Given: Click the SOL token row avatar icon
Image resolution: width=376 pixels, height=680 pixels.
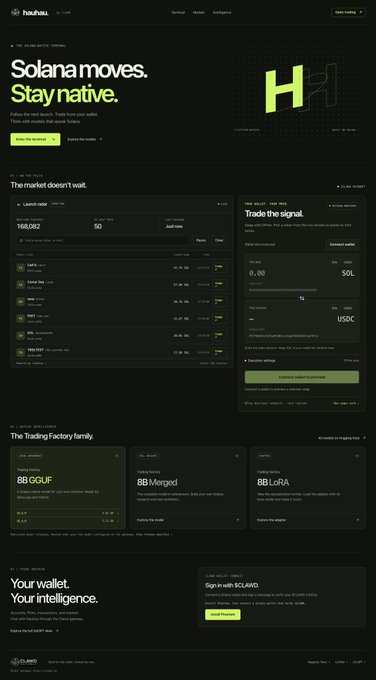Looking at the screenshot, I should 20,335.
